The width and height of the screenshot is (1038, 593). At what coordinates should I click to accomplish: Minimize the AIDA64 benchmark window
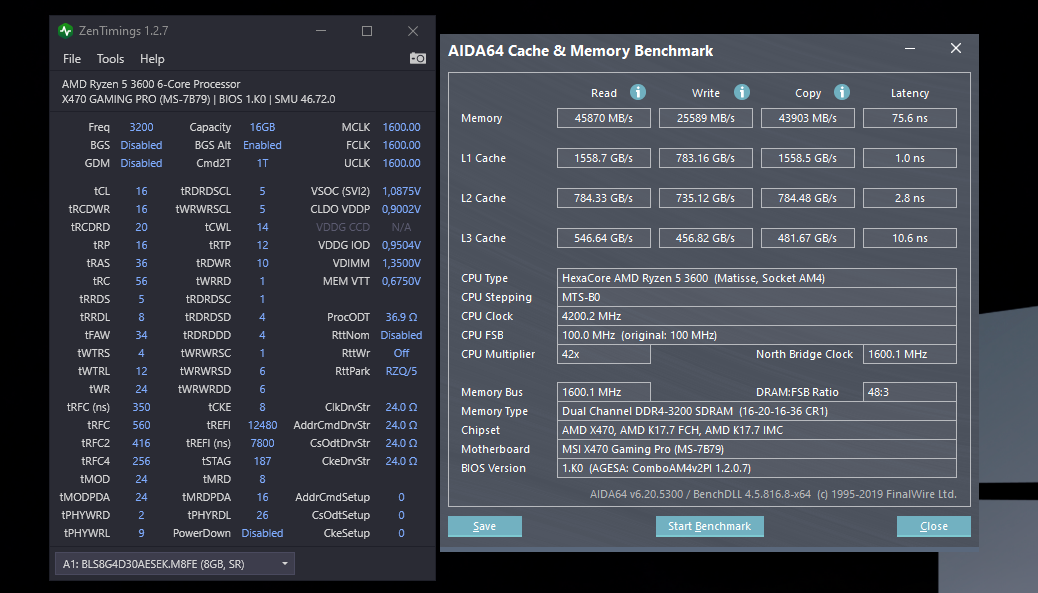(x=910, y=48)
